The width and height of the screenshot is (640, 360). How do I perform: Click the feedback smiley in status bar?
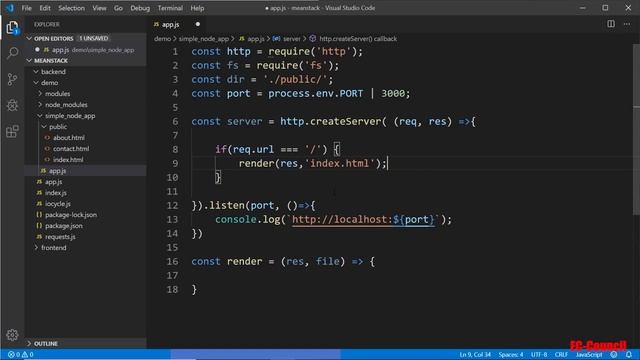(x=614, y=354)
